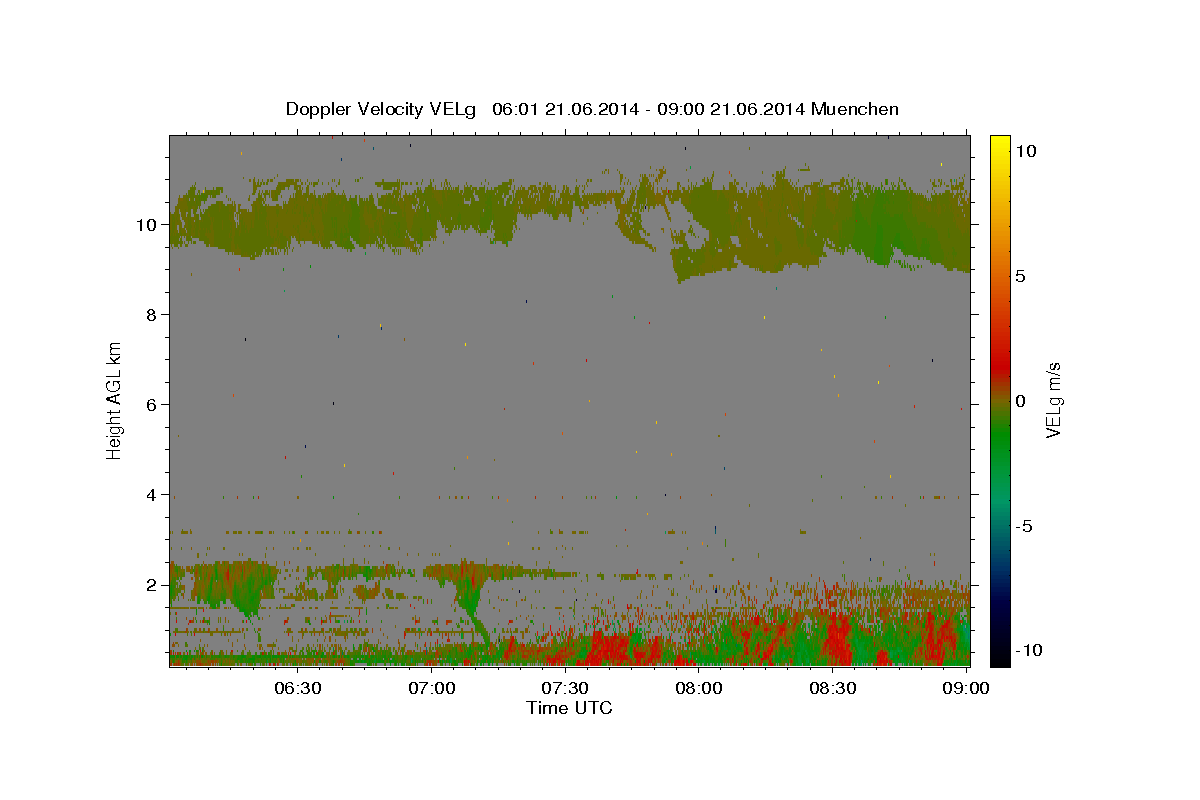Click the 06:30 time tick label
Image resolution: width=1200 pixels, height=800 pixels.
297,688
